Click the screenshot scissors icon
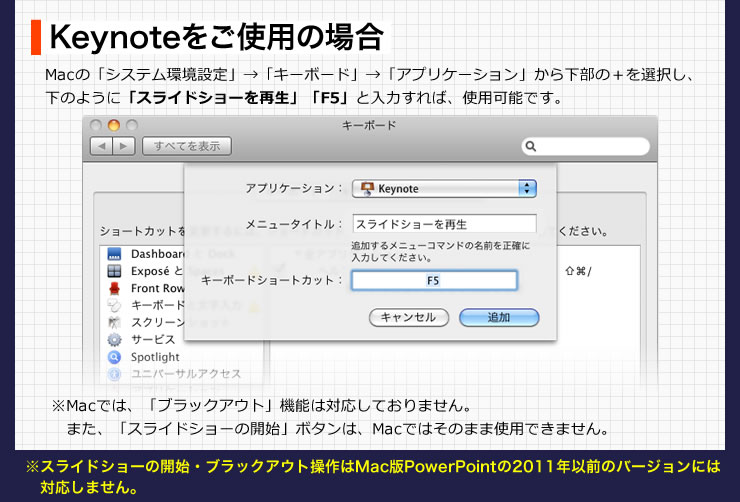This screenshot has height=502, width=740. coord(114,323)
